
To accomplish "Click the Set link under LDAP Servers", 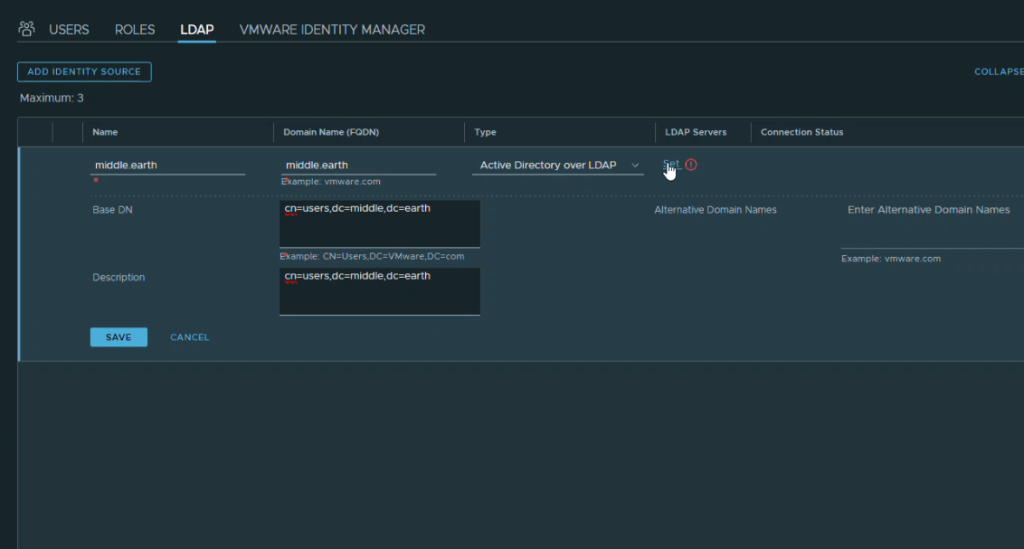I will click(x=670, y=164).
